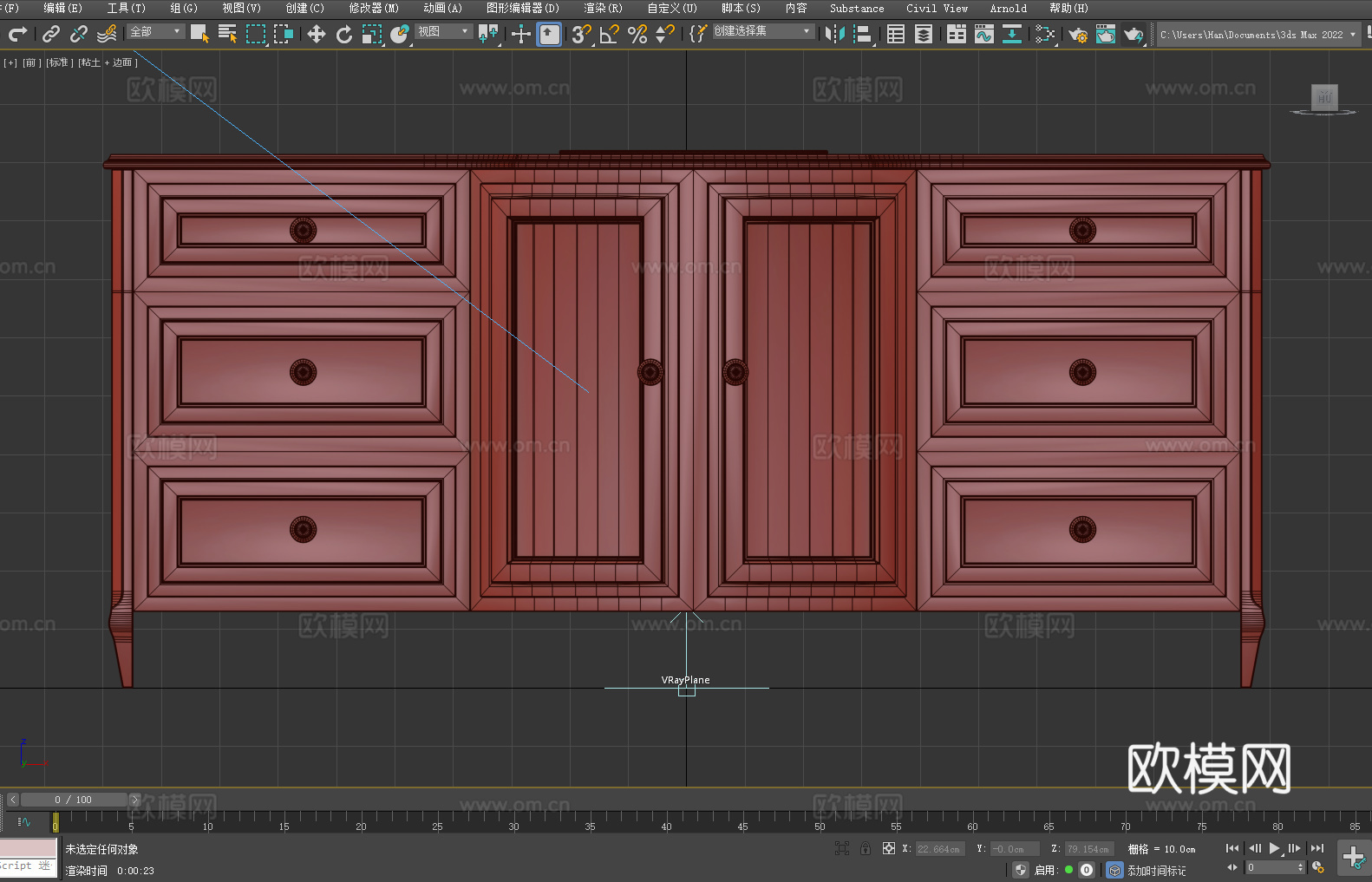Click Select and Manipulate icon
The image size is (1372, 882).
(521, 34)
